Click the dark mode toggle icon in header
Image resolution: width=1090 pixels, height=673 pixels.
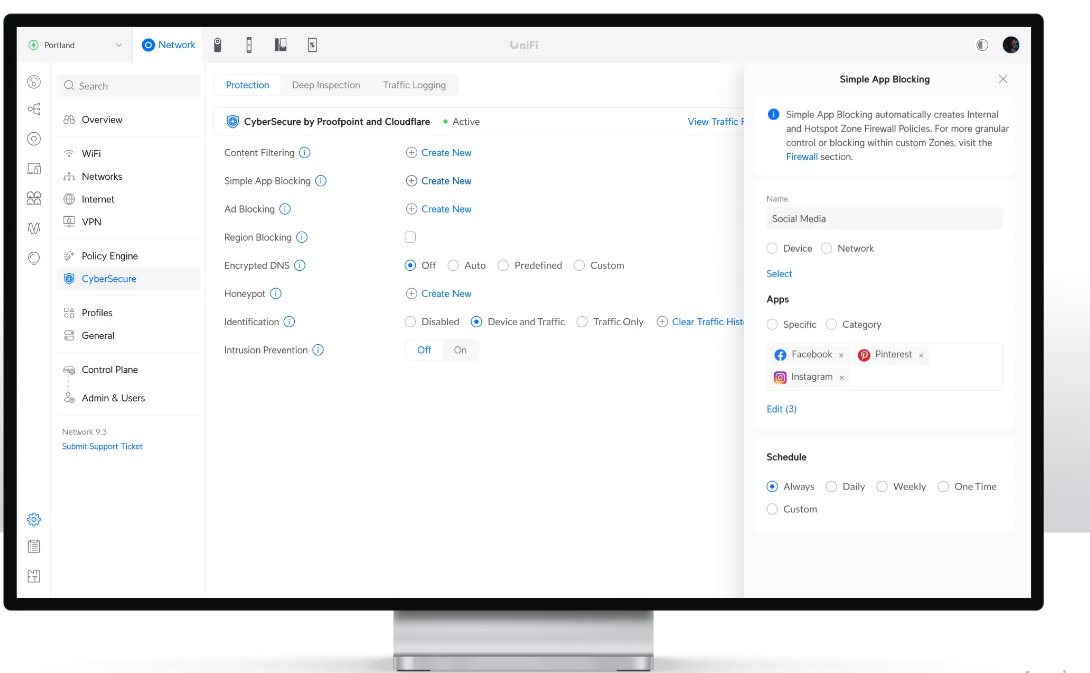click(982, 45)
